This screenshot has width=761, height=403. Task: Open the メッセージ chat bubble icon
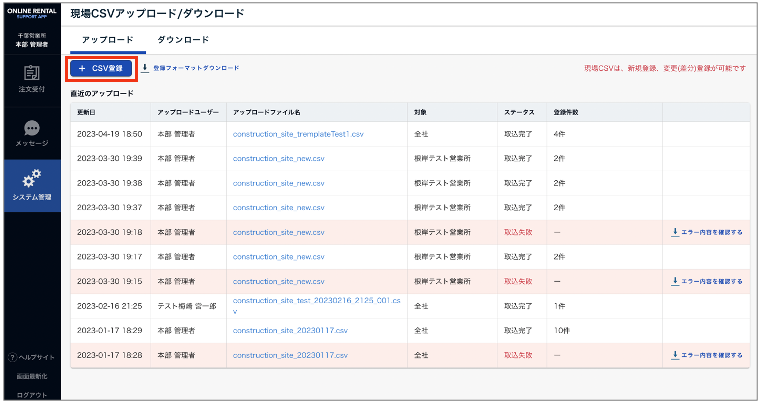pos(31,129)
